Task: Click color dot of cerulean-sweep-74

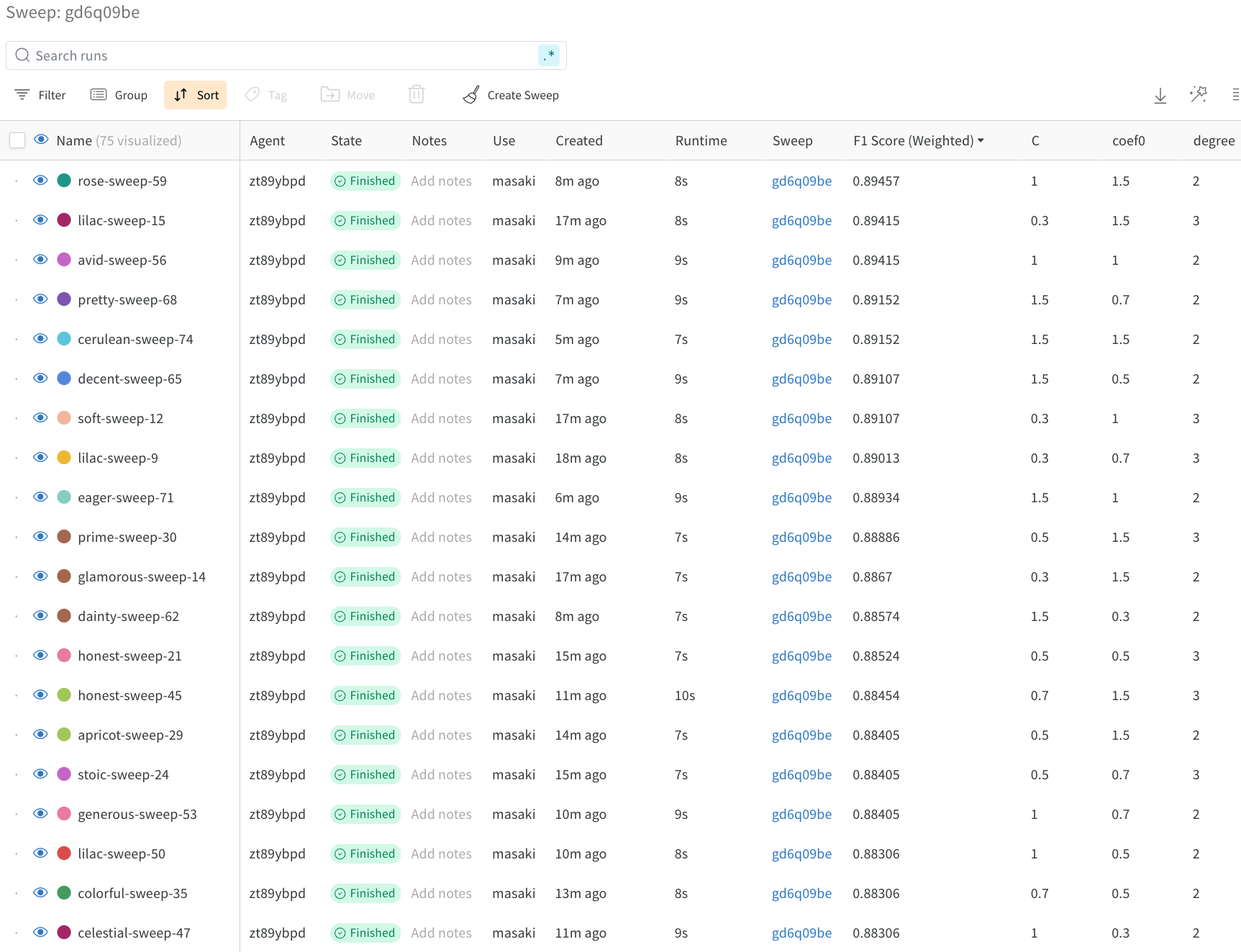Action: (x=64, y=339)
